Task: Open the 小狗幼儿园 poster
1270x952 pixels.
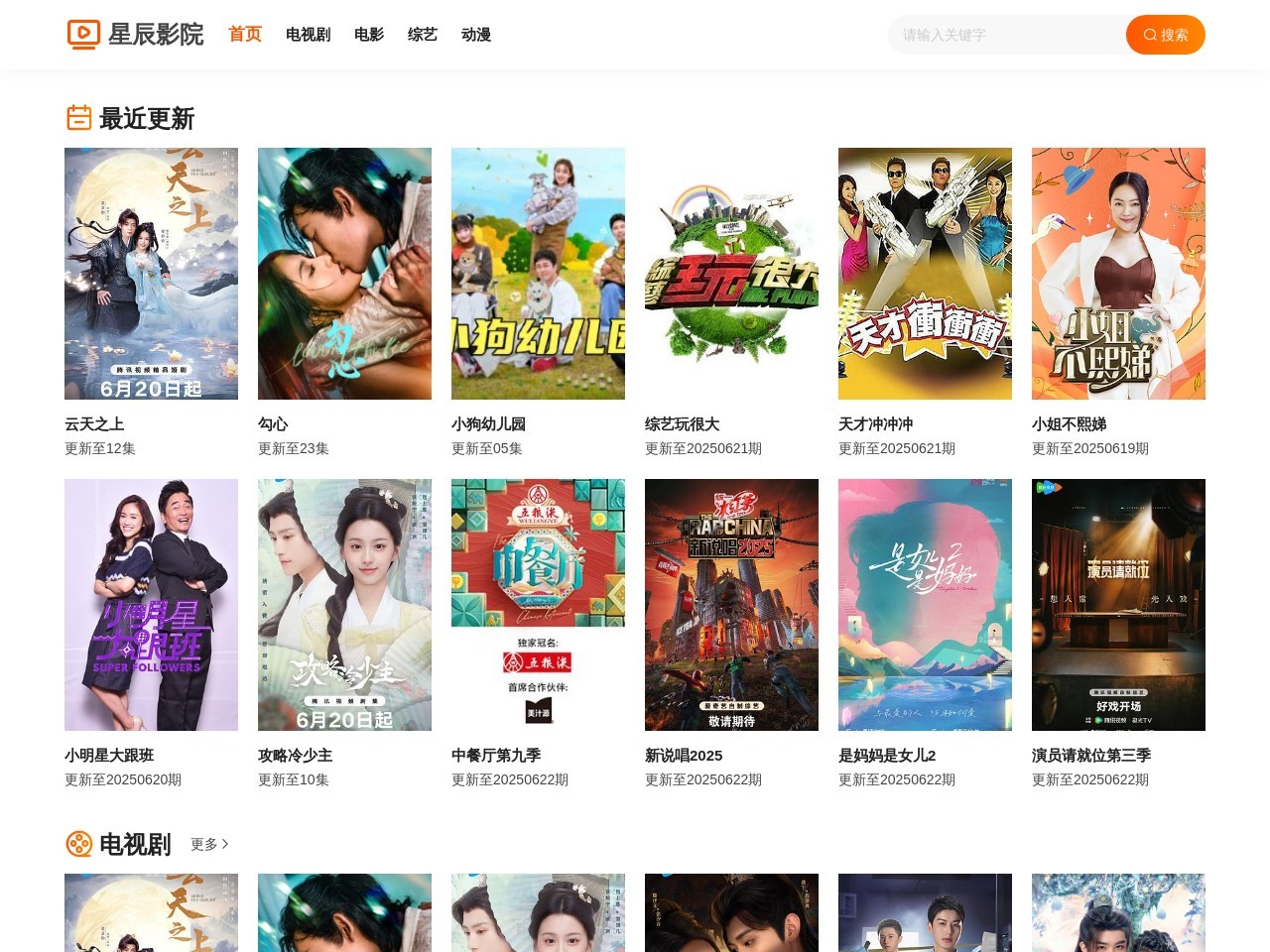Action: click(538, 274)
